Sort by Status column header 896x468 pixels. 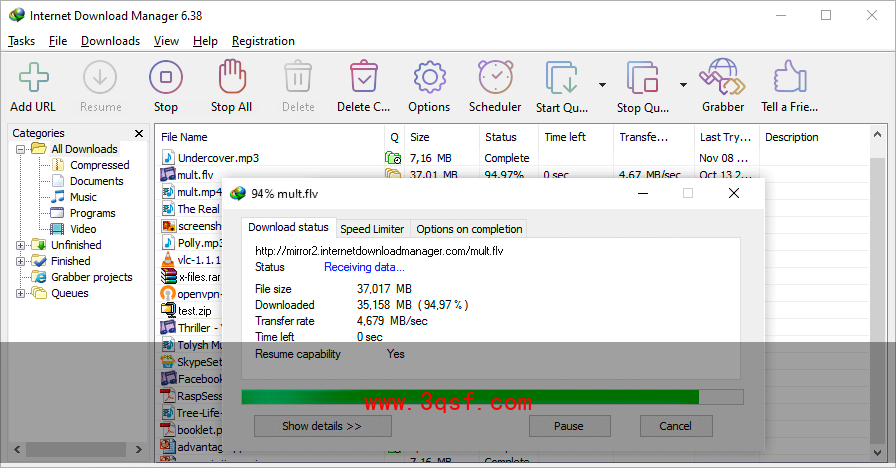(509, 137)
